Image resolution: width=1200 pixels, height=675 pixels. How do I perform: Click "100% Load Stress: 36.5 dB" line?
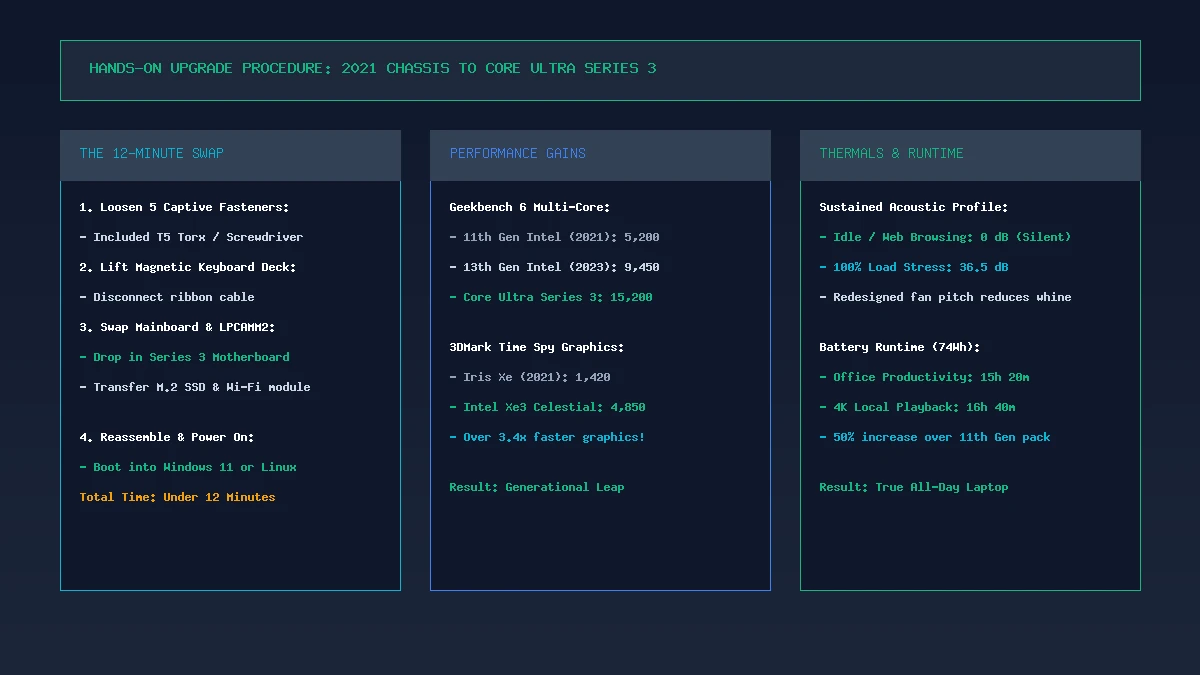point(914,267)
